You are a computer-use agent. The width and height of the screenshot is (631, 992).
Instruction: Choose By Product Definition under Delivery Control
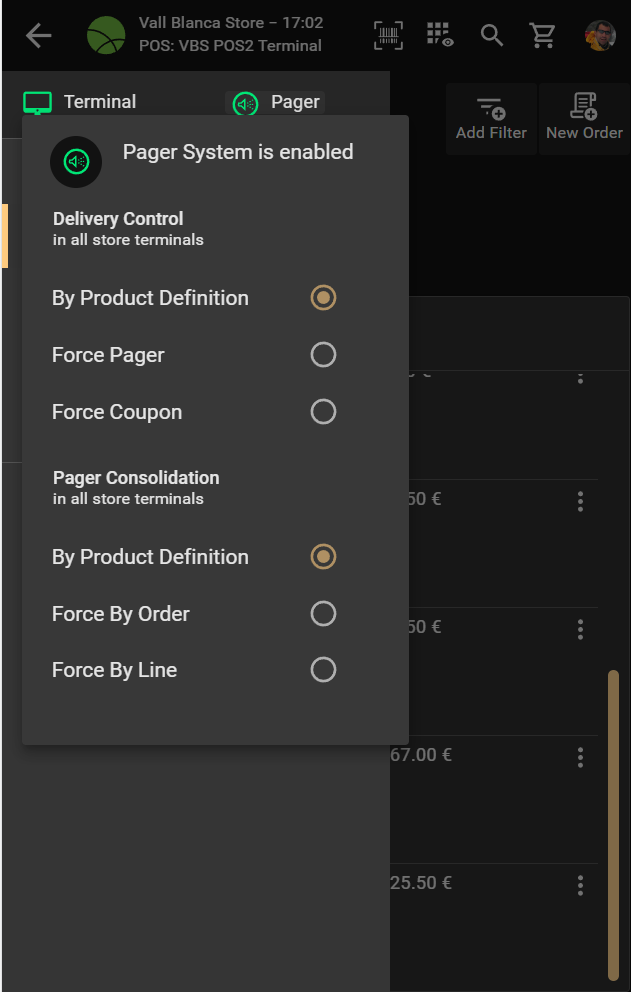coord(323,298)
